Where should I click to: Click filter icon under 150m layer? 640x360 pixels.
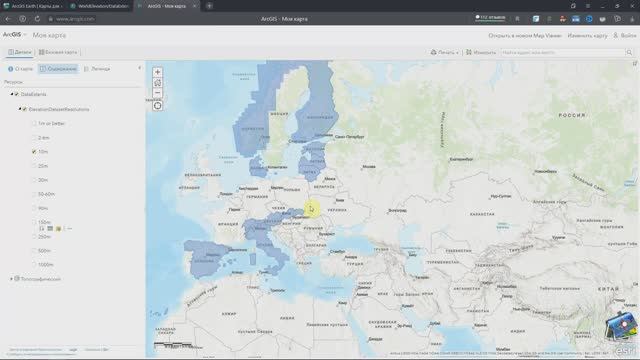[x=59, y=229]
